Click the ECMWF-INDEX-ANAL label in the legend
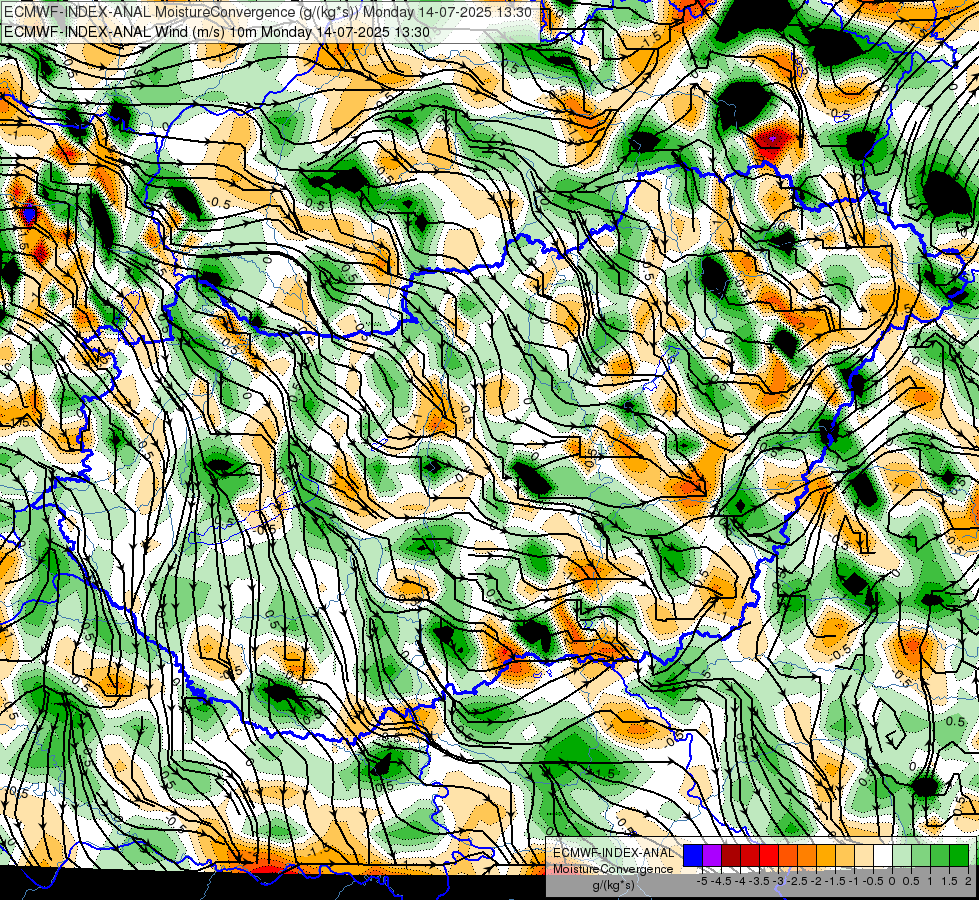Viewport: 979px width, 900px height. click(613, 853)
